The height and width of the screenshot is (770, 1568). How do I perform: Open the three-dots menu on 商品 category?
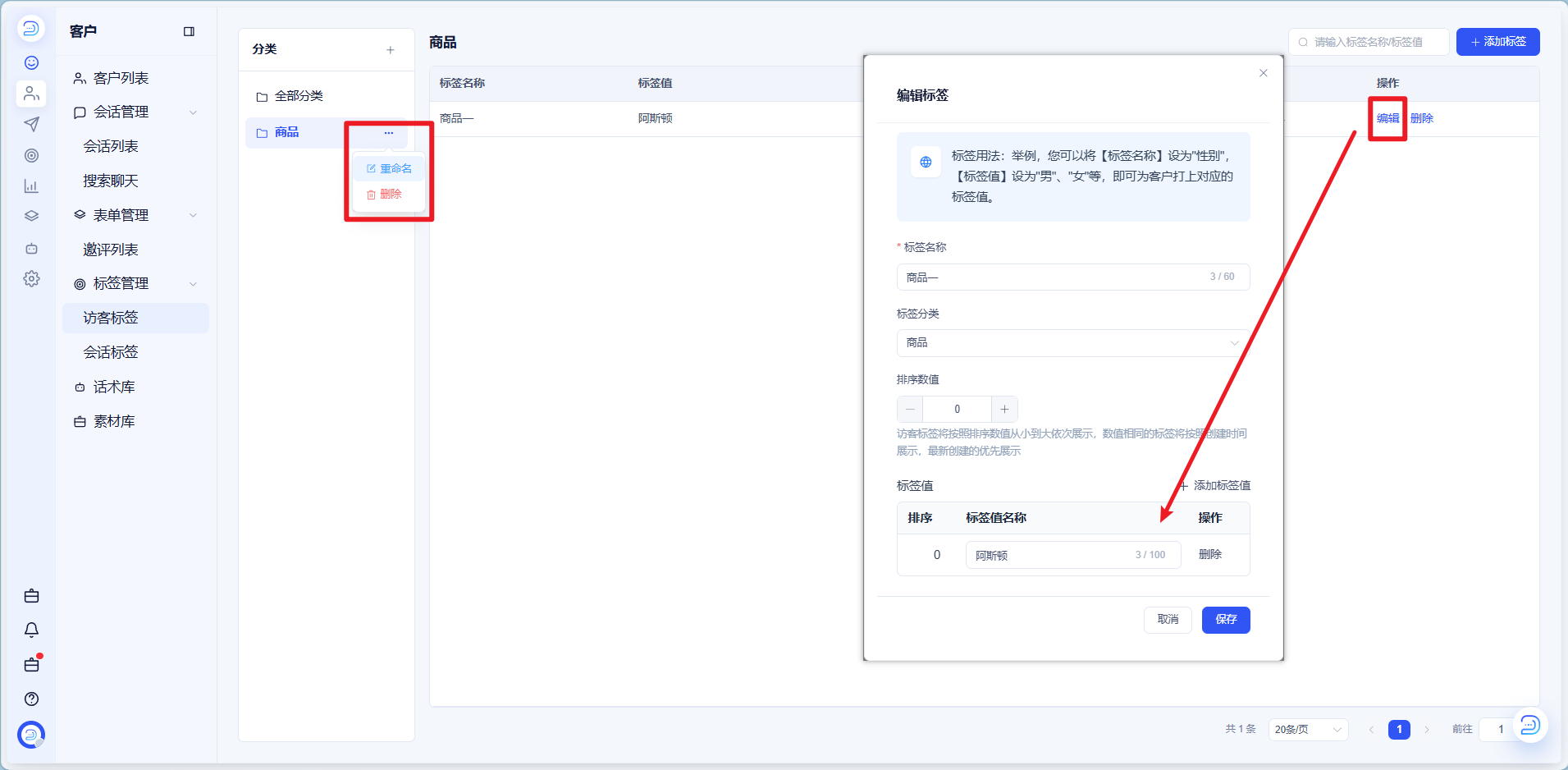pyautogui.click(x=389, y=133)
